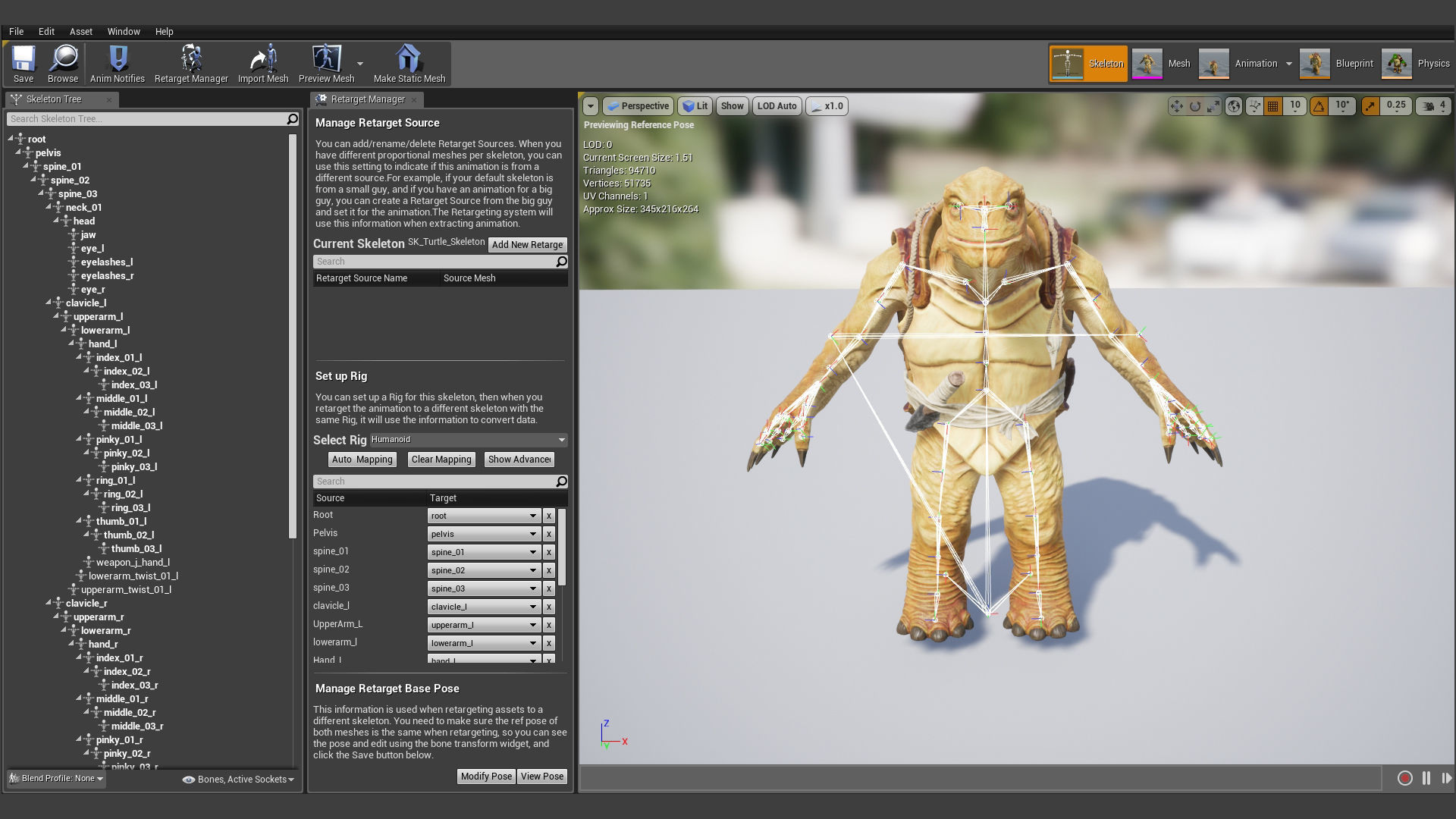The width and height of the screenshot is (1456, 819).
Task: Click the Auto Mapping button
Action: tap(362, 460)
